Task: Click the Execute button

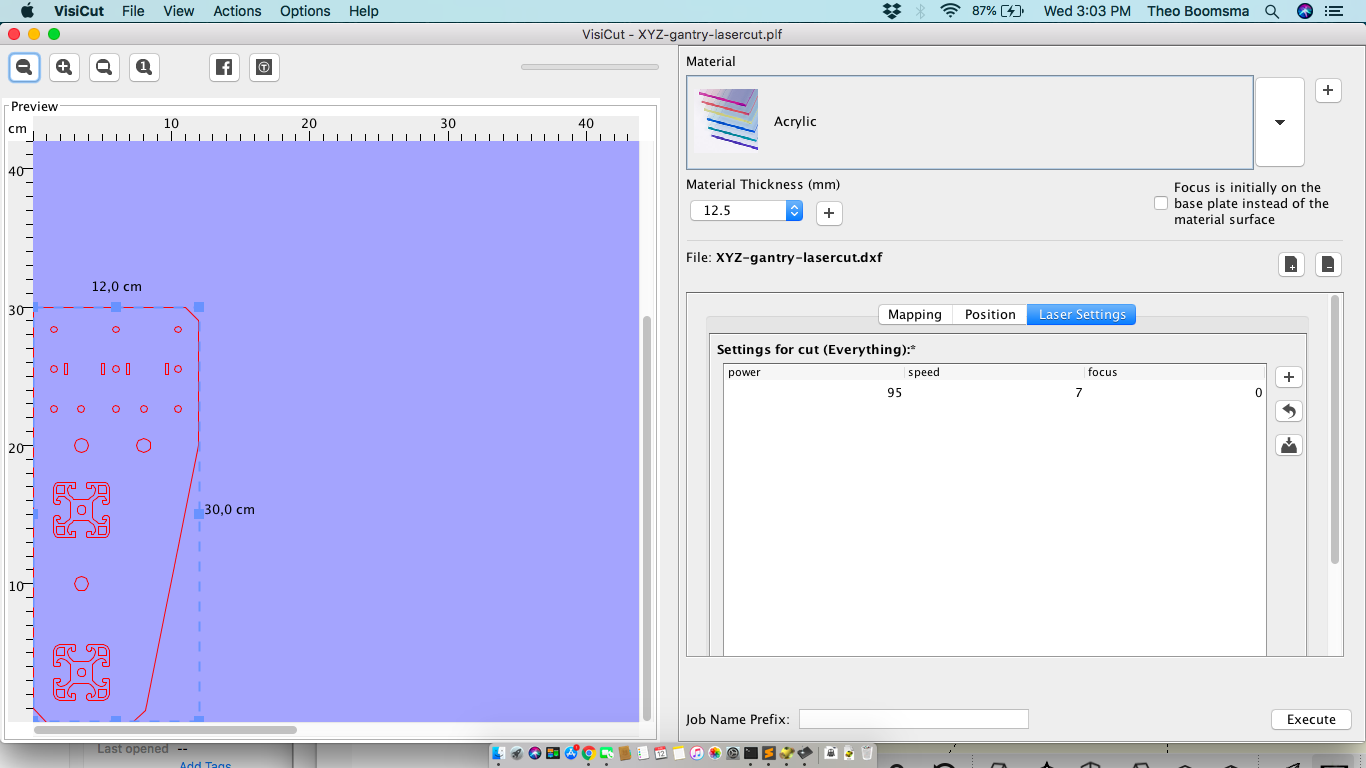Action: click(1311, 719)
